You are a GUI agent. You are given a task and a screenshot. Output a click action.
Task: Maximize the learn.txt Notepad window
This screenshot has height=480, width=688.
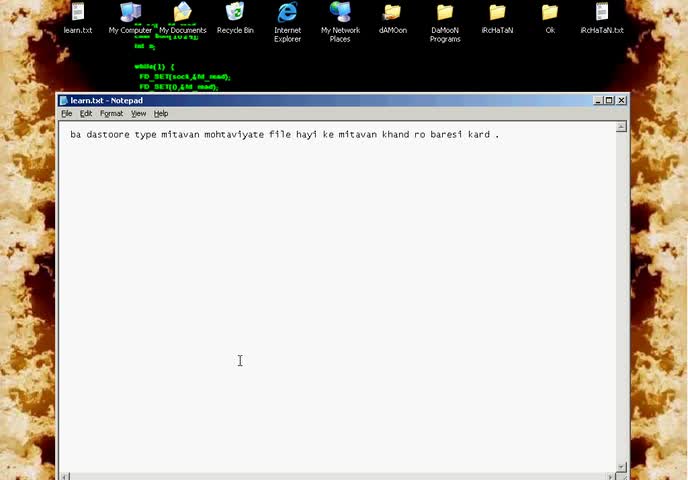click(x=609, y=100)
